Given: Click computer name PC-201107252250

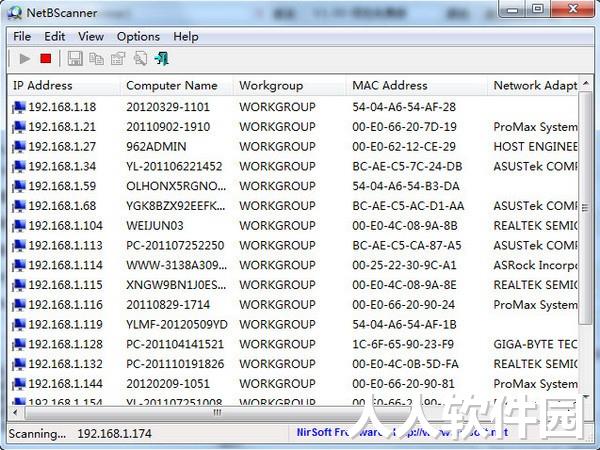Looking at the screenshot, I should [175, 245].
